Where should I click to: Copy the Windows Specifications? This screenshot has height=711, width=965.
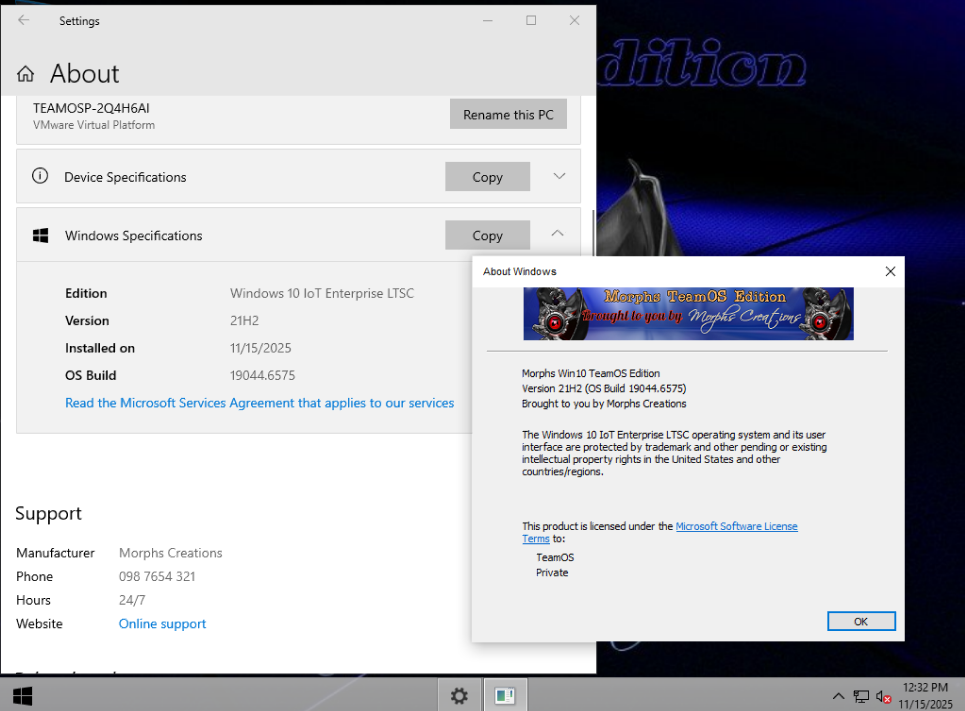487,236
